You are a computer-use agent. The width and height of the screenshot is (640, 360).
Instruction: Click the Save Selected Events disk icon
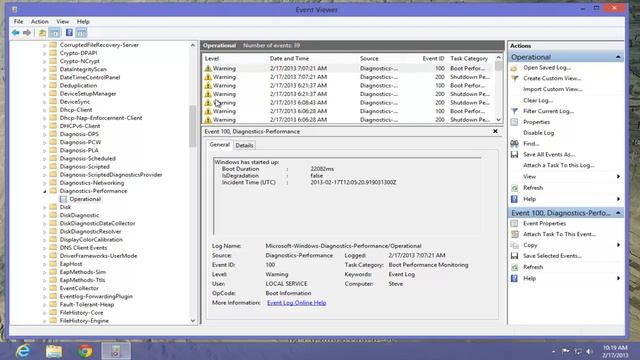click(514, 256)
